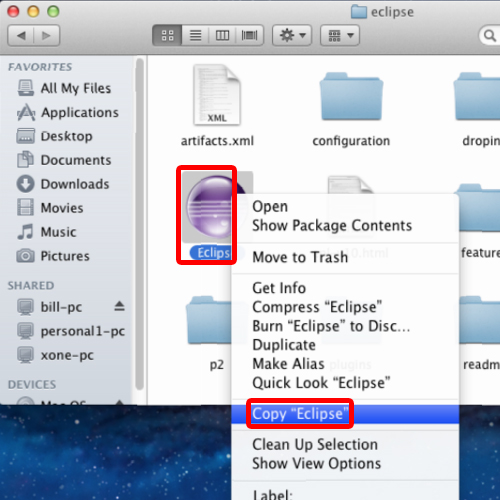Select bill-pc shared computer
Viewport: 500px width, 500px height.
(49, 307)
